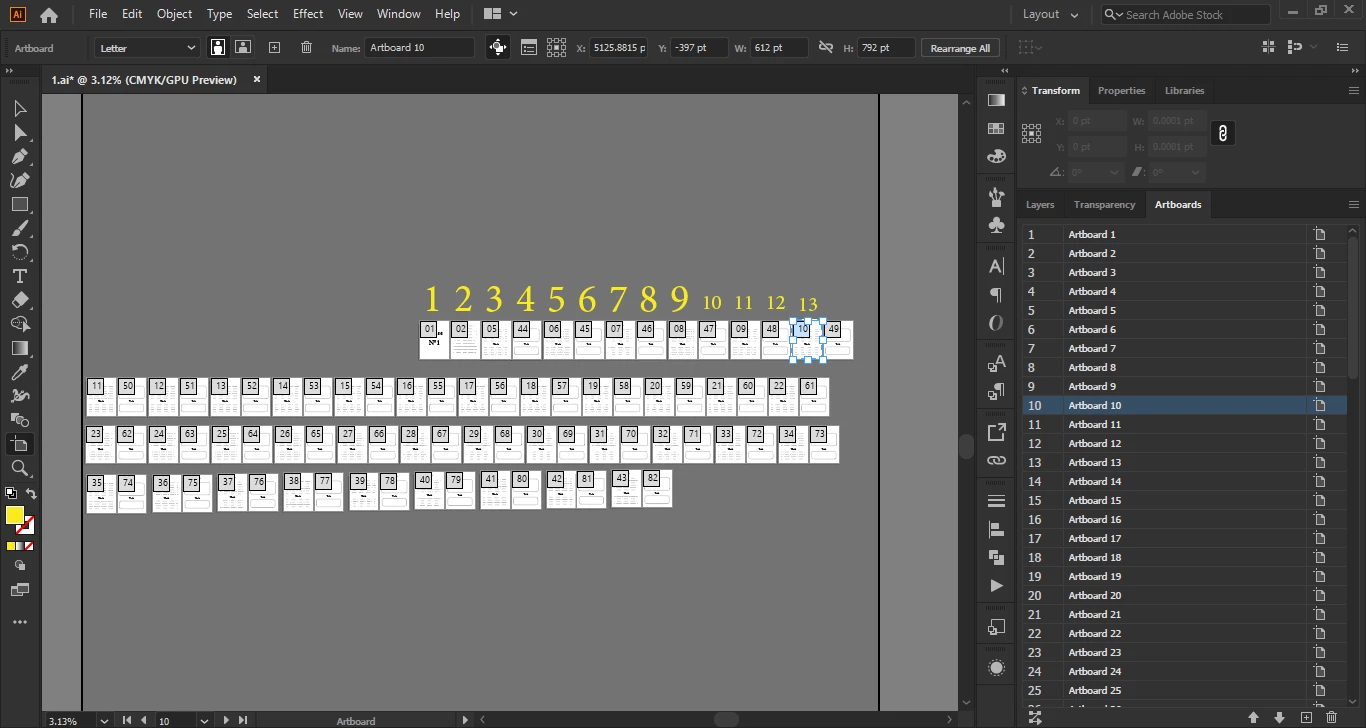Open the Letter preset dropdown
Viewport: 1366px width, 728px height.
(x=148, y=47)
